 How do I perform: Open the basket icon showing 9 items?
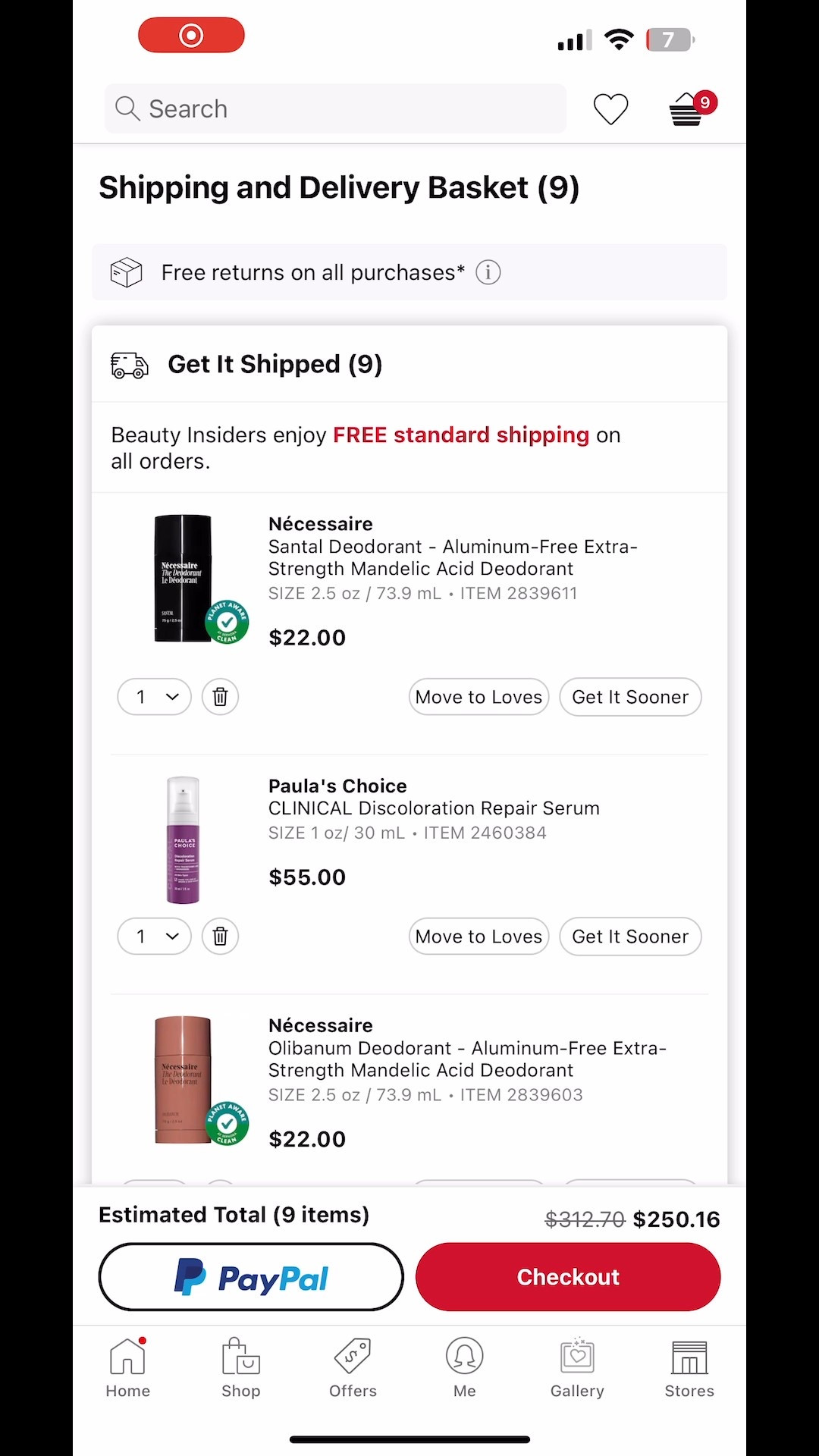tap(686, 110)
